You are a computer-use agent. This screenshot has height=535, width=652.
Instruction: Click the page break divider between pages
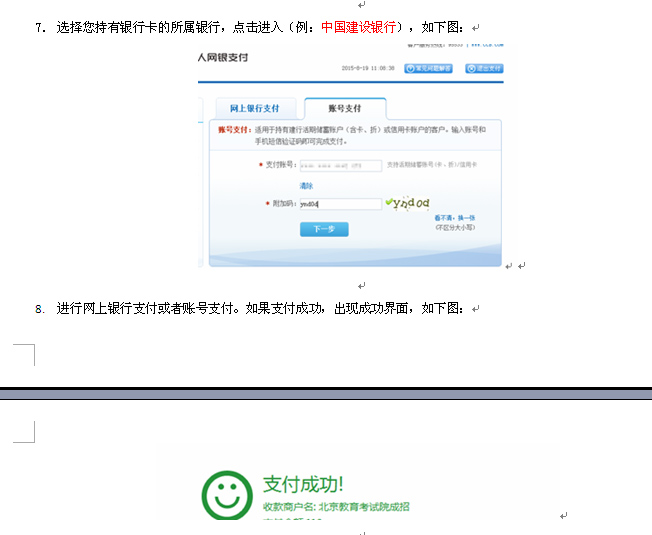click(326, 393)
